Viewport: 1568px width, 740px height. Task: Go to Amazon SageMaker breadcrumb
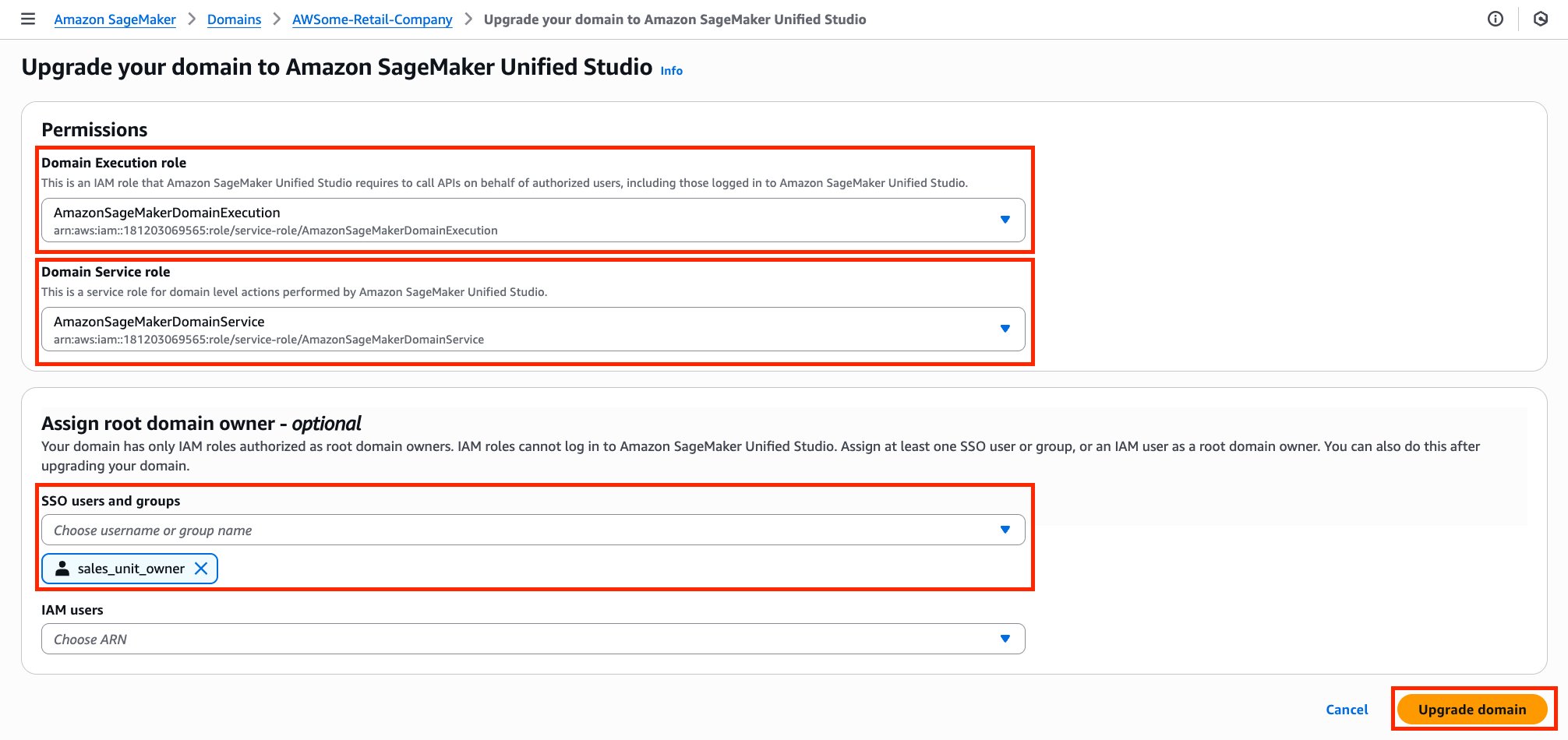115,19
